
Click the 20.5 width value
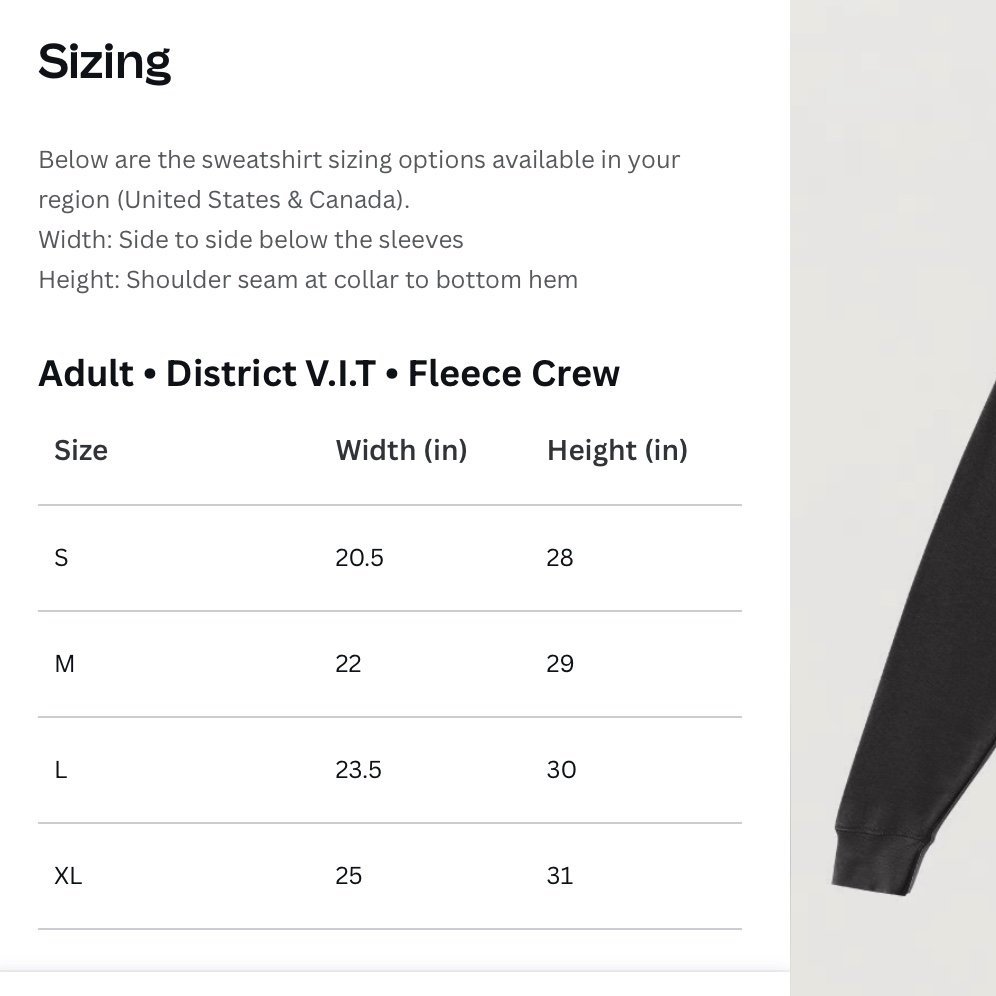(x=360, y=558)
